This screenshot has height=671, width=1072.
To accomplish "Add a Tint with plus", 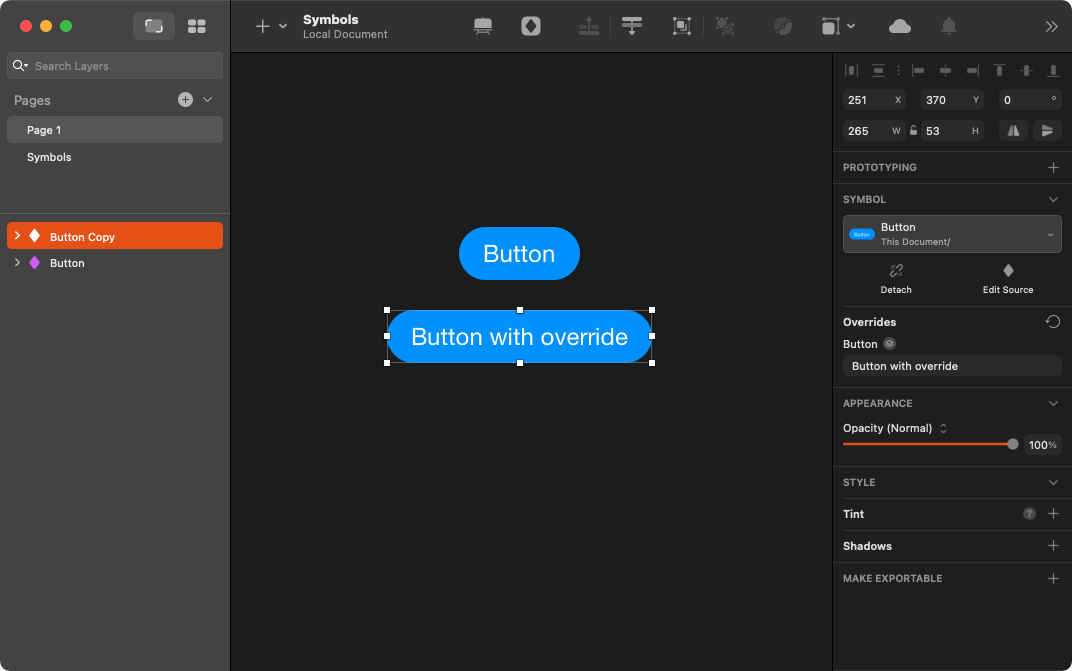I will pyautogui.click(x=1054, y=514).
